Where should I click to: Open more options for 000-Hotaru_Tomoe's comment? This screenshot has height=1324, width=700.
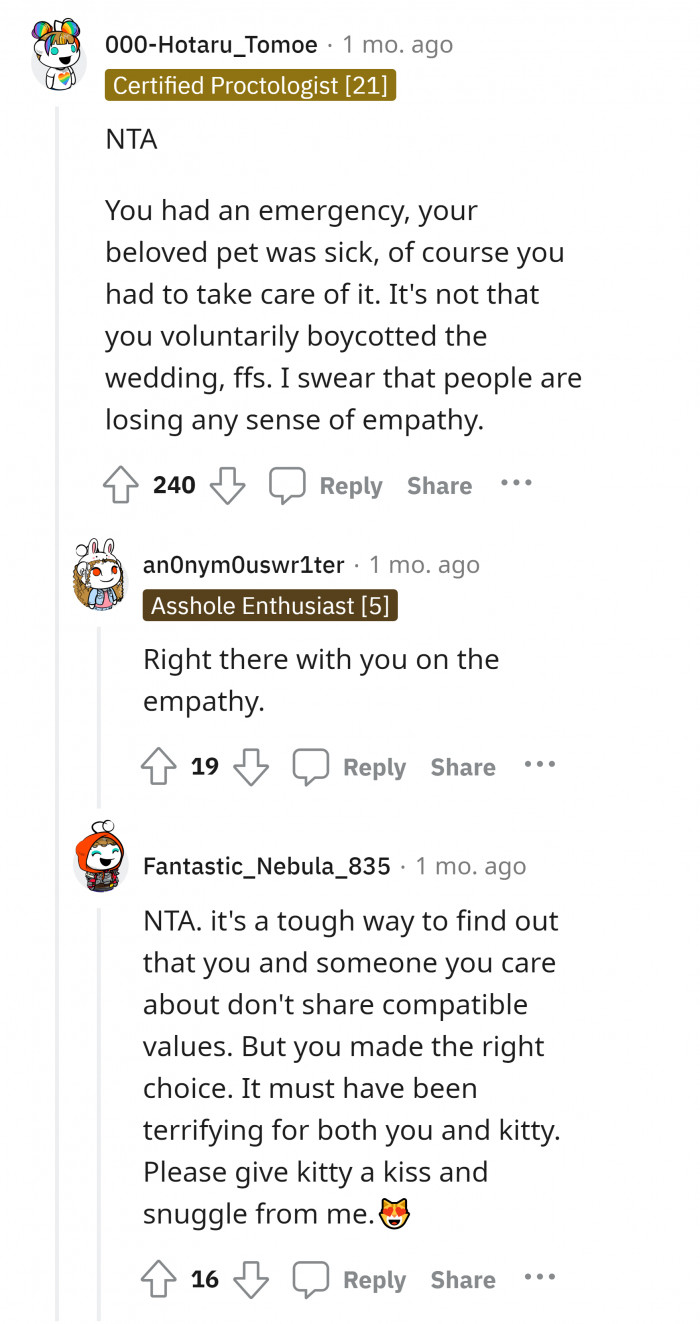(x=516, y=483)
